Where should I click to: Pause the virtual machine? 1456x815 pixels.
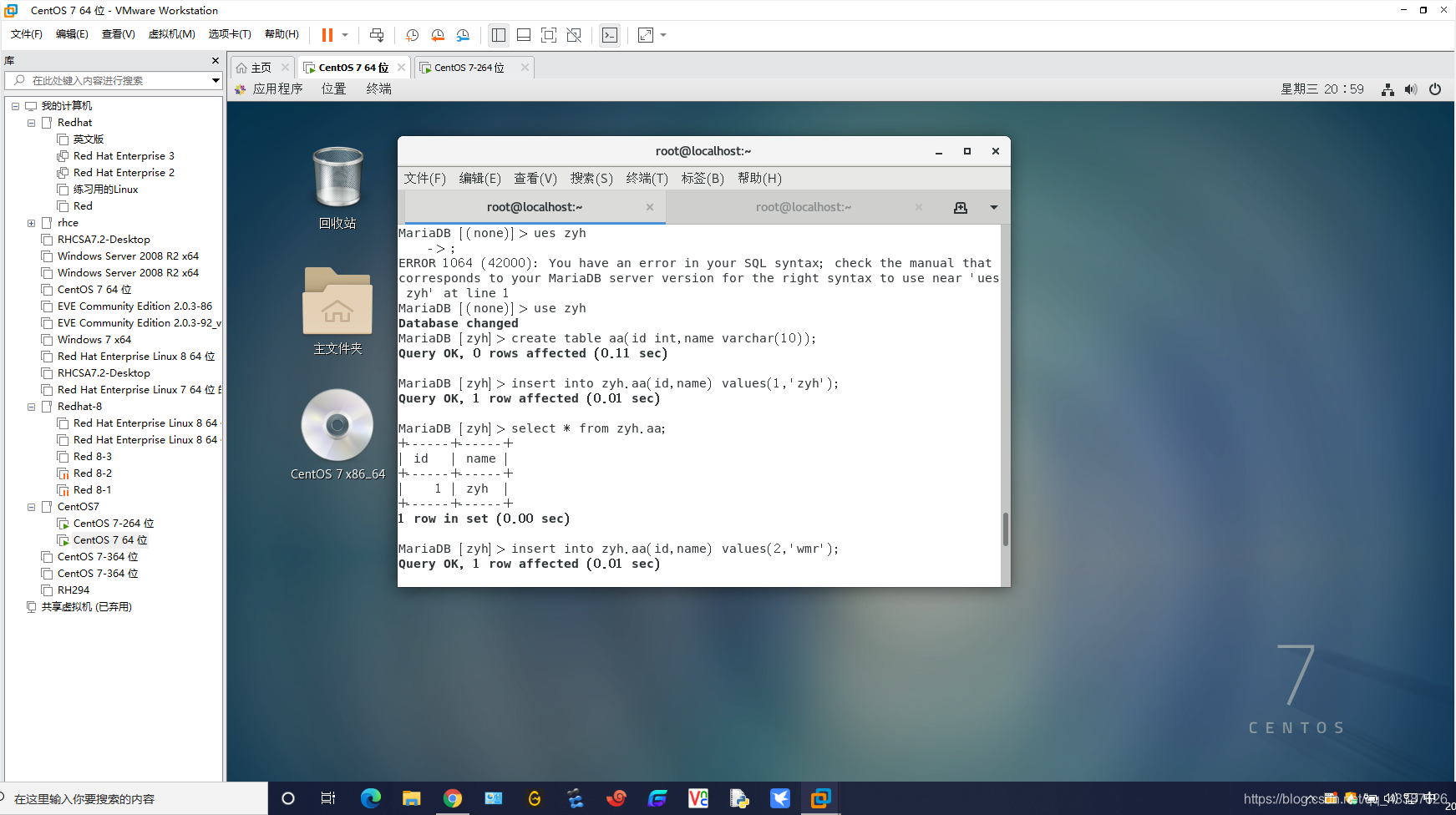pos(327,35)
